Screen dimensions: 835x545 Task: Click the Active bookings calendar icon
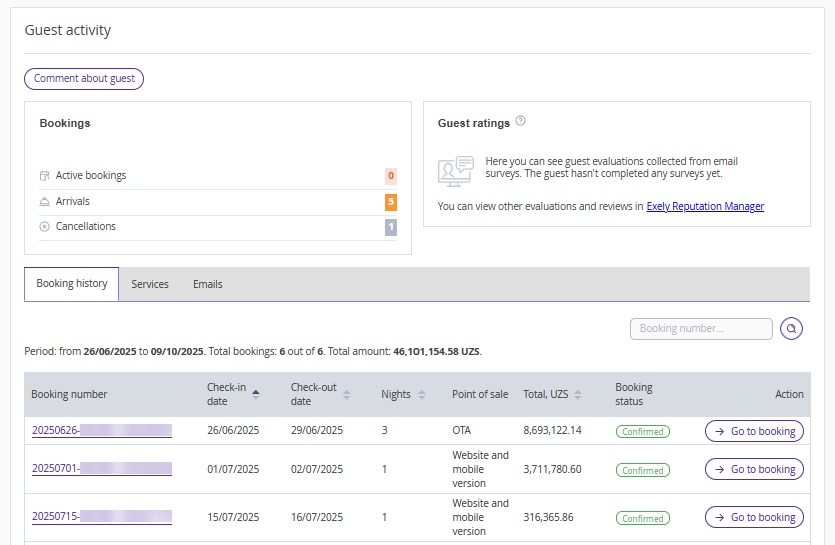coord(44,176)
